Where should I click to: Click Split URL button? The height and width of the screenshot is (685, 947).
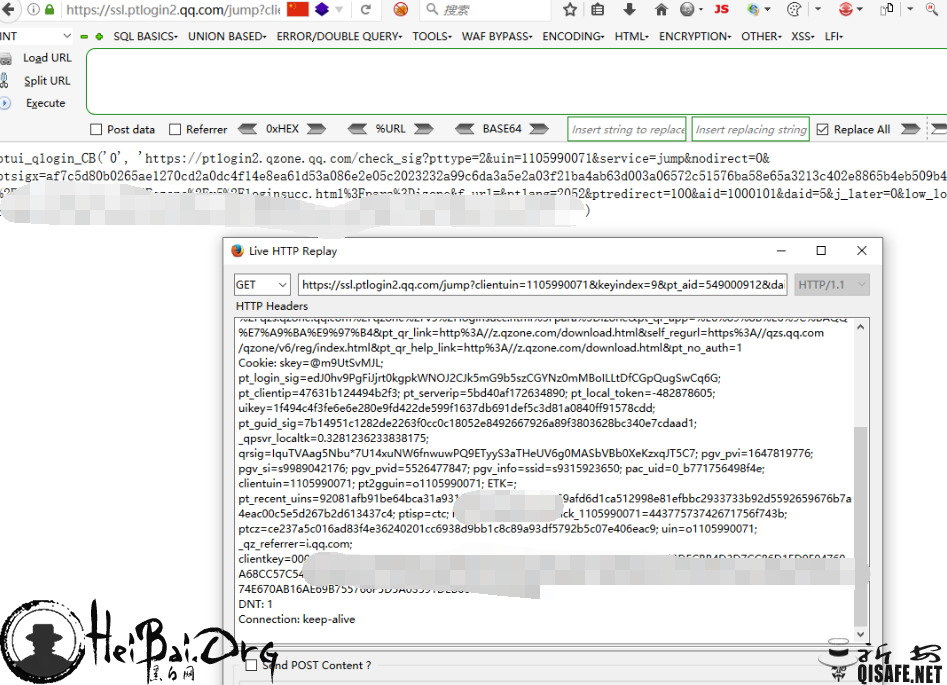pyautogui.click(x=47, y=81)
